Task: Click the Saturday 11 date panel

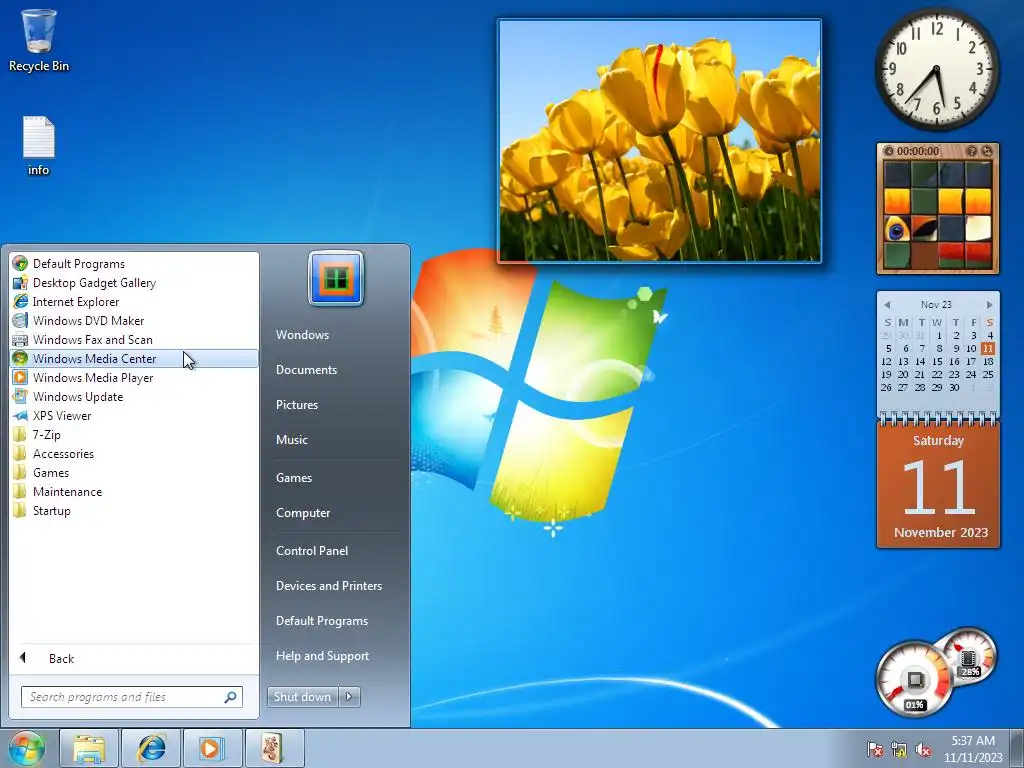Action: [x=938, y=485]
